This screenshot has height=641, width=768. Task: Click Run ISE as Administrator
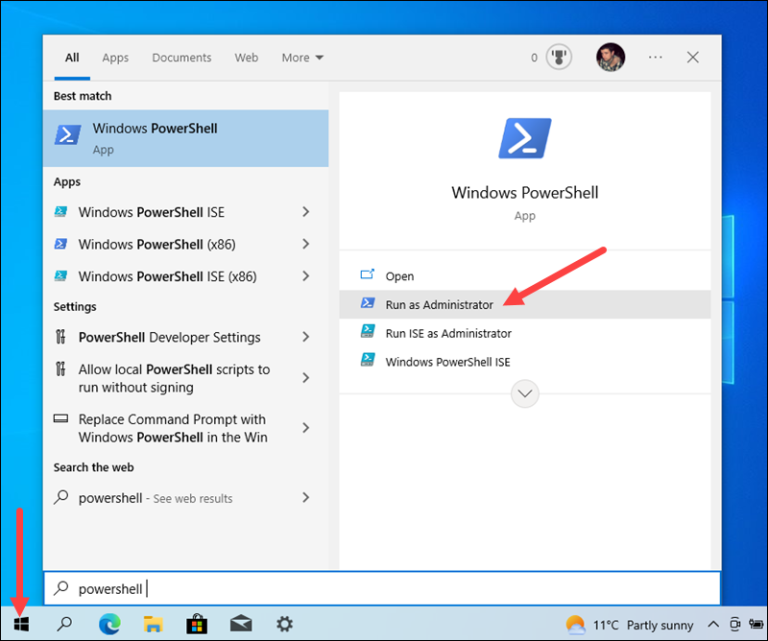tap(525, 333)
